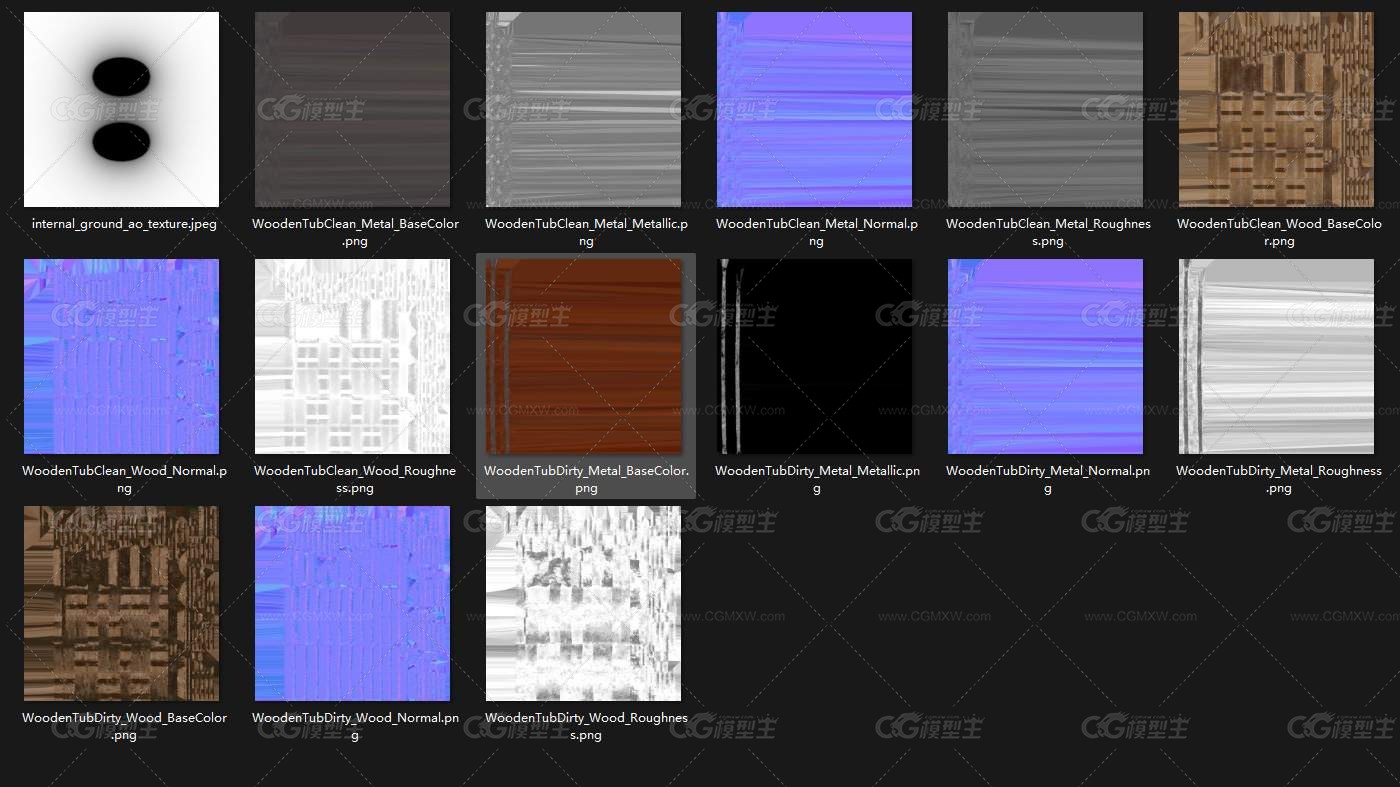Image resolution: width=1400 pixels, height=787 pixels.
Task: Click the file name WoodenTubClean_Metal_Roughness.png
Action: (x=1048, y=232)
